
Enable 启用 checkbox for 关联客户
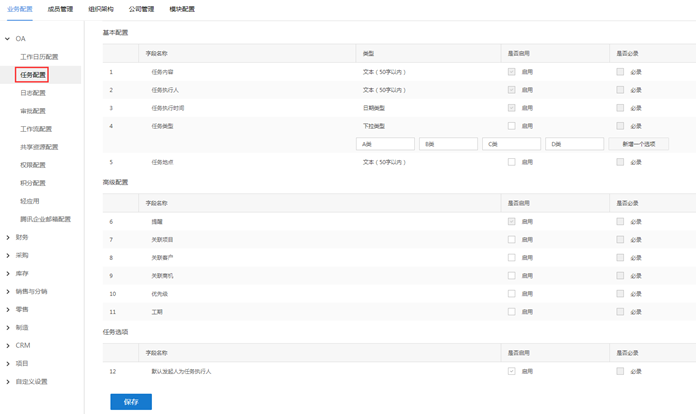pyautogui.click(x=511, y=257)
